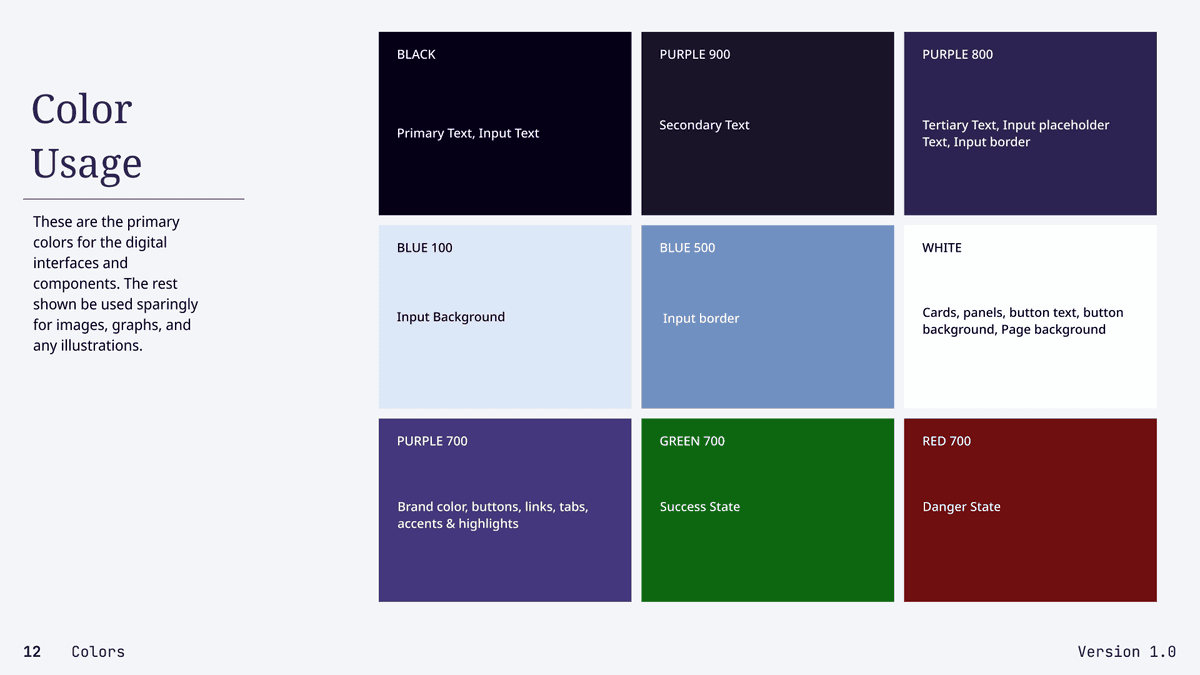
Task: Click the page number 12 in footer
Action: click(32, 652)
